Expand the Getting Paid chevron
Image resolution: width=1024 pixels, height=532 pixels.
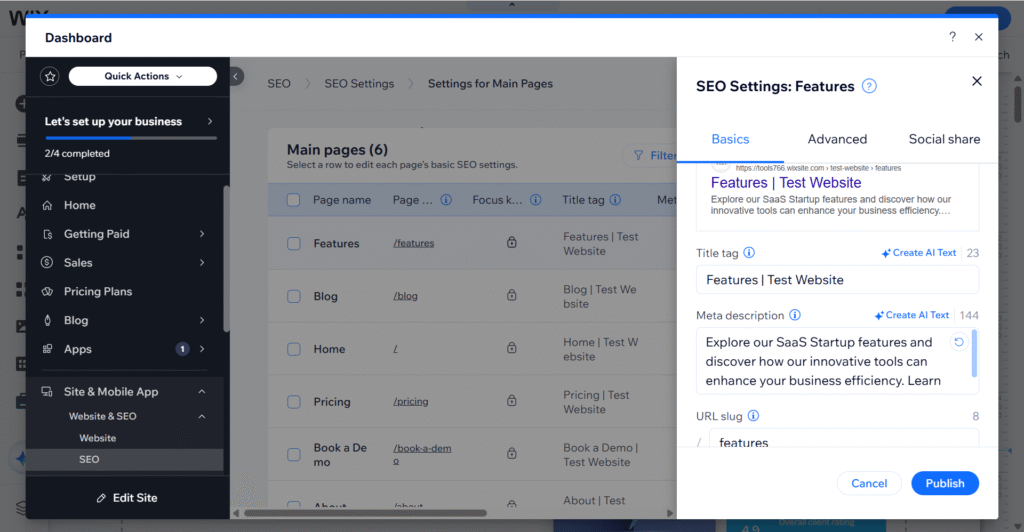pos(202,234)
